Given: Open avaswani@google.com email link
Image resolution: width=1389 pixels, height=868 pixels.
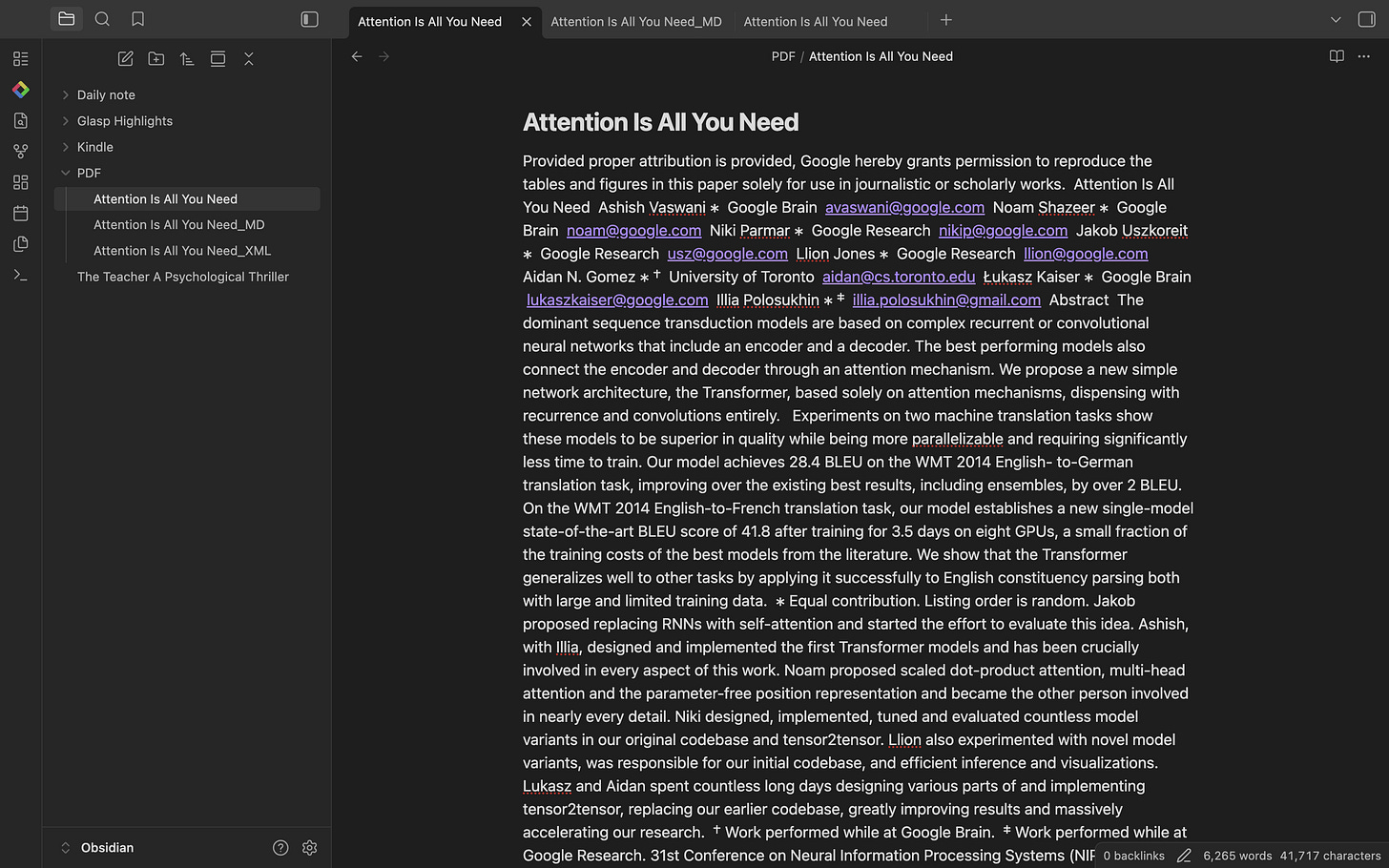Looking at the screenshot, I should (x=904, y=208).
